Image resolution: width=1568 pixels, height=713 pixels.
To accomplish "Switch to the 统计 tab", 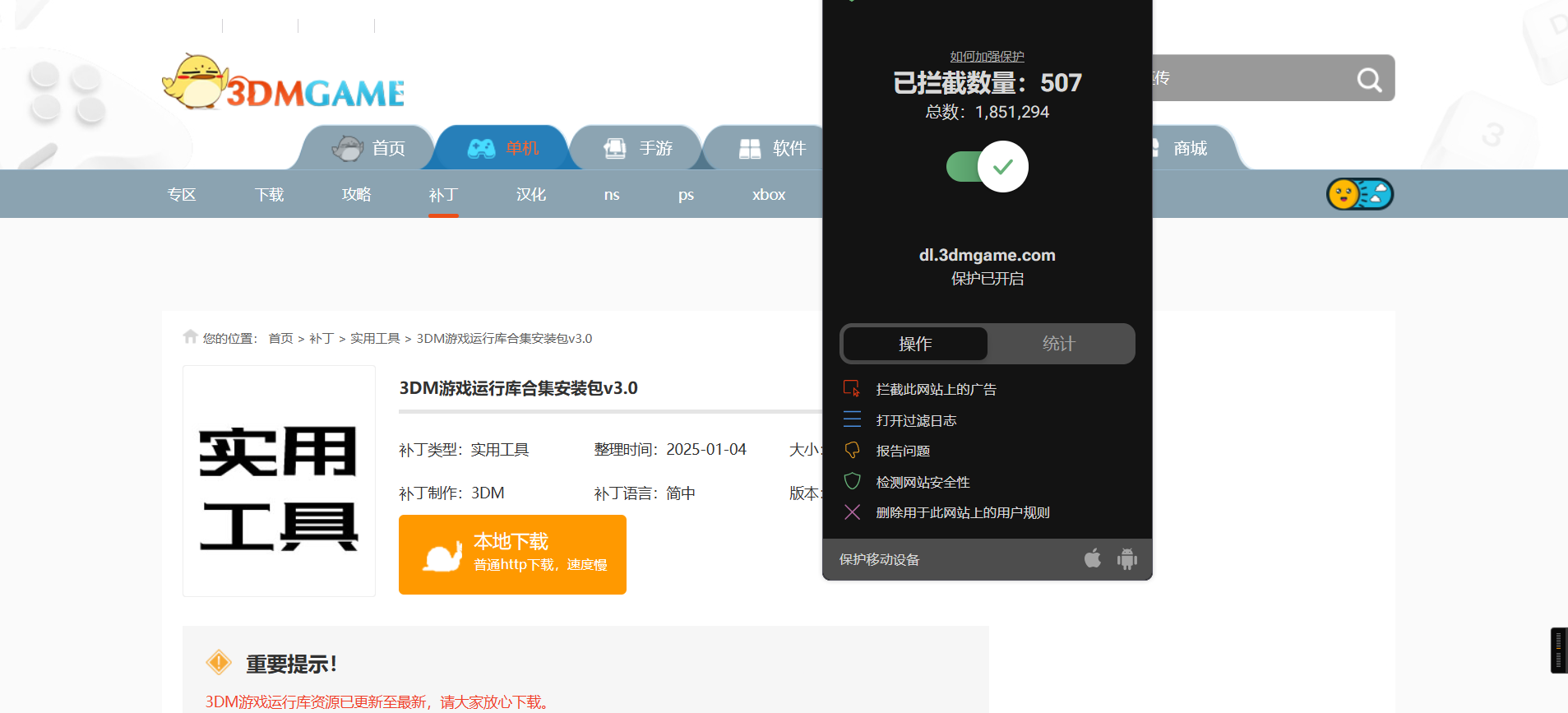I will (x=1058, y=344).
